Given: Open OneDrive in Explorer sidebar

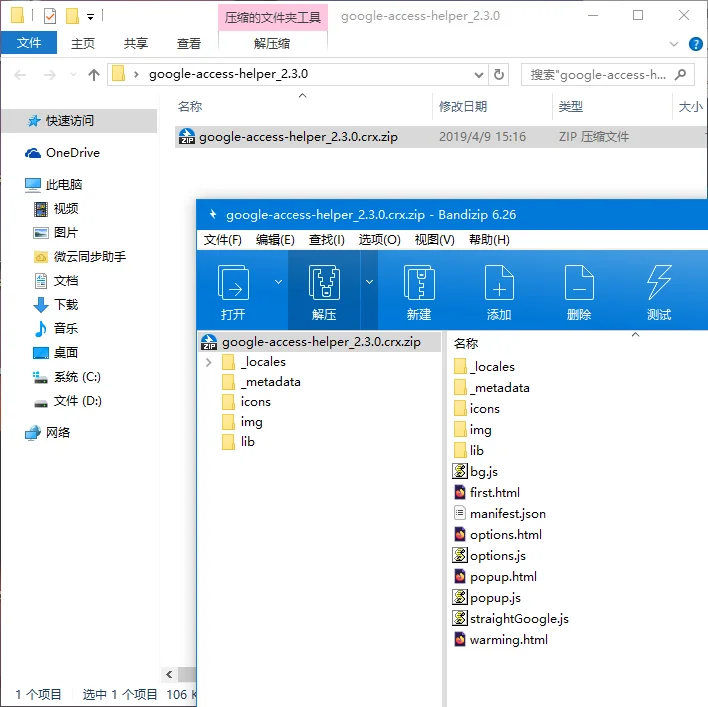Looking at the screenshot, I should tap(62, 153).
